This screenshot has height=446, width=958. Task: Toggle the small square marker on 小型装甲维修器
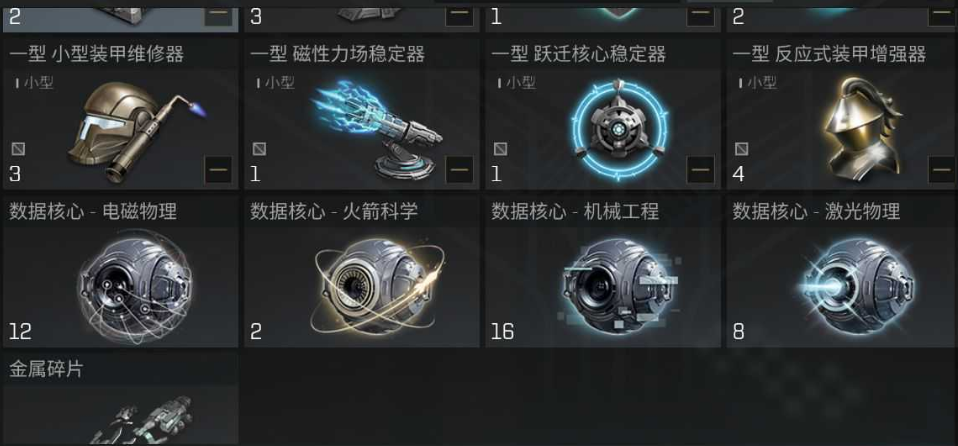click(18, 148)
